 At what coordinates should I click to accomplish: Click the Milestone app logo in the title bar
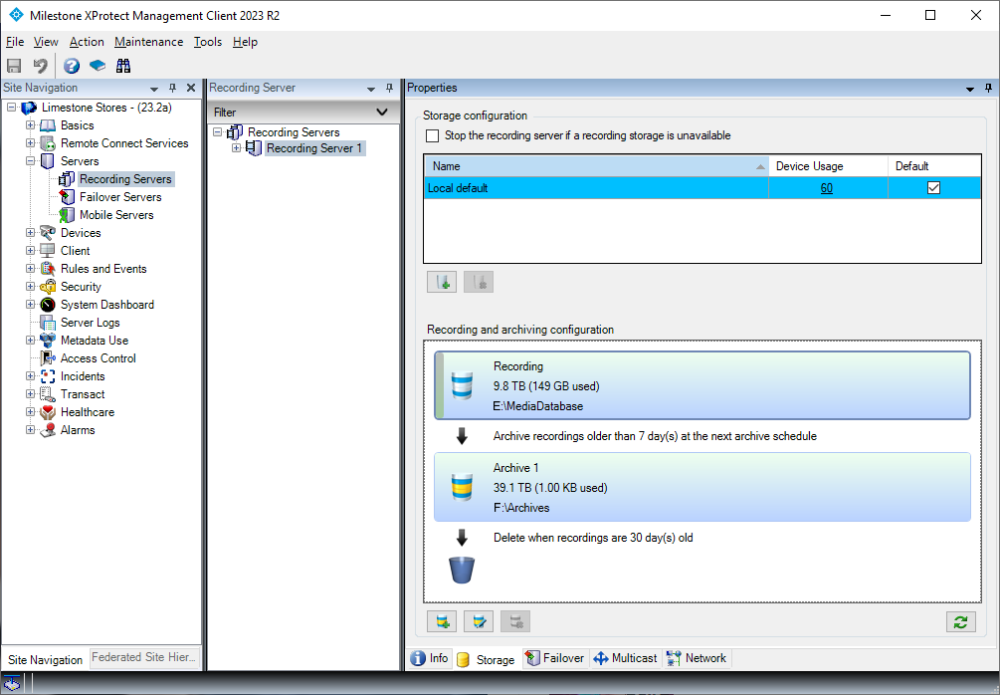coord(16,15)
